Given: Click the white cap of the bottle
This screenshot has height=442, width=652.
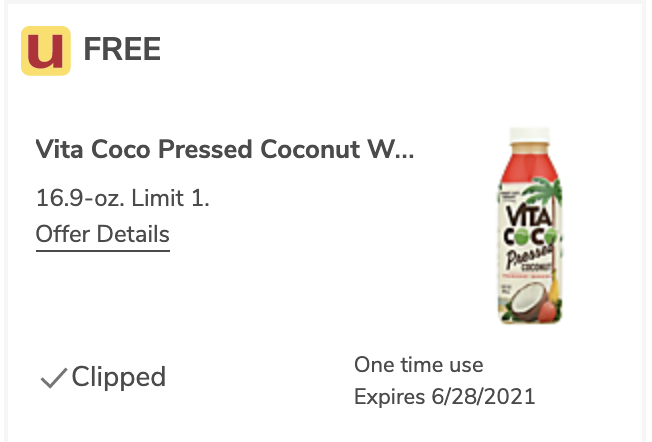Looking at the screenshot, I should (x=529, y=136).
